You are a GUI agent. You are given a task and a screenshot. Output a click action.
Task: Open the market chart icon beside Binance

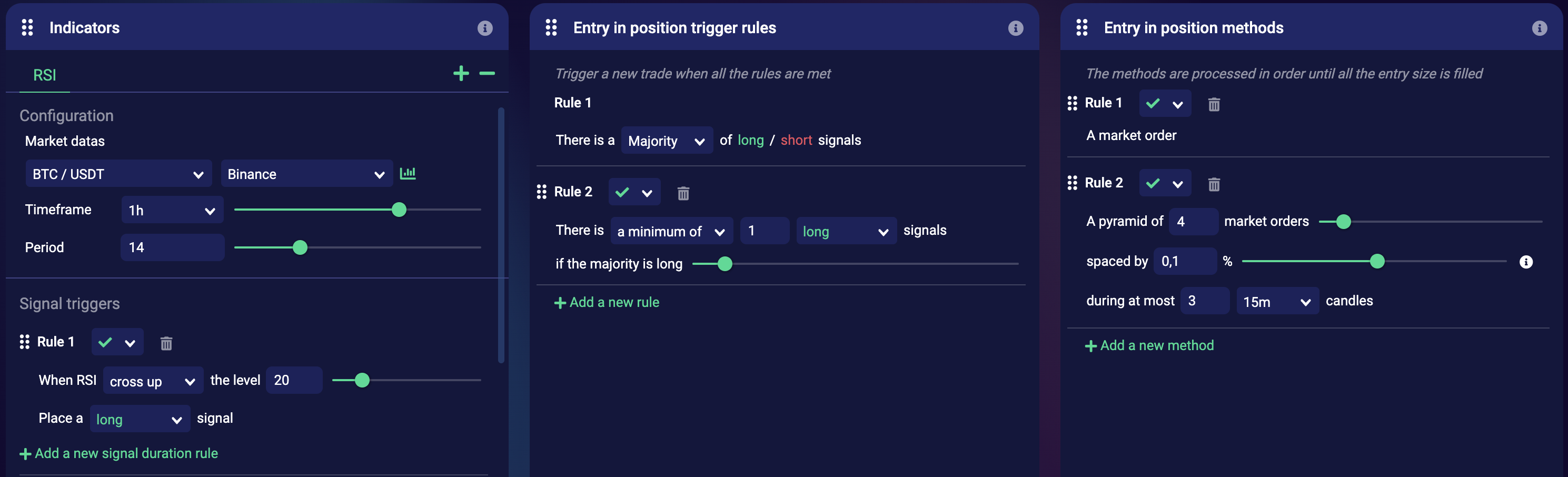pos(408,173)
